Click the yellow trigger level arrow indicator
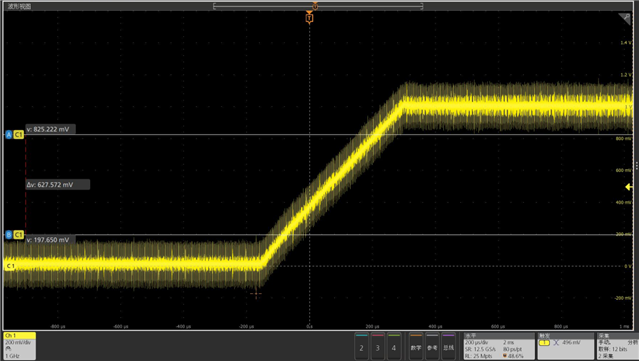This screenshot has width=639, height=361. pos(628,187)
